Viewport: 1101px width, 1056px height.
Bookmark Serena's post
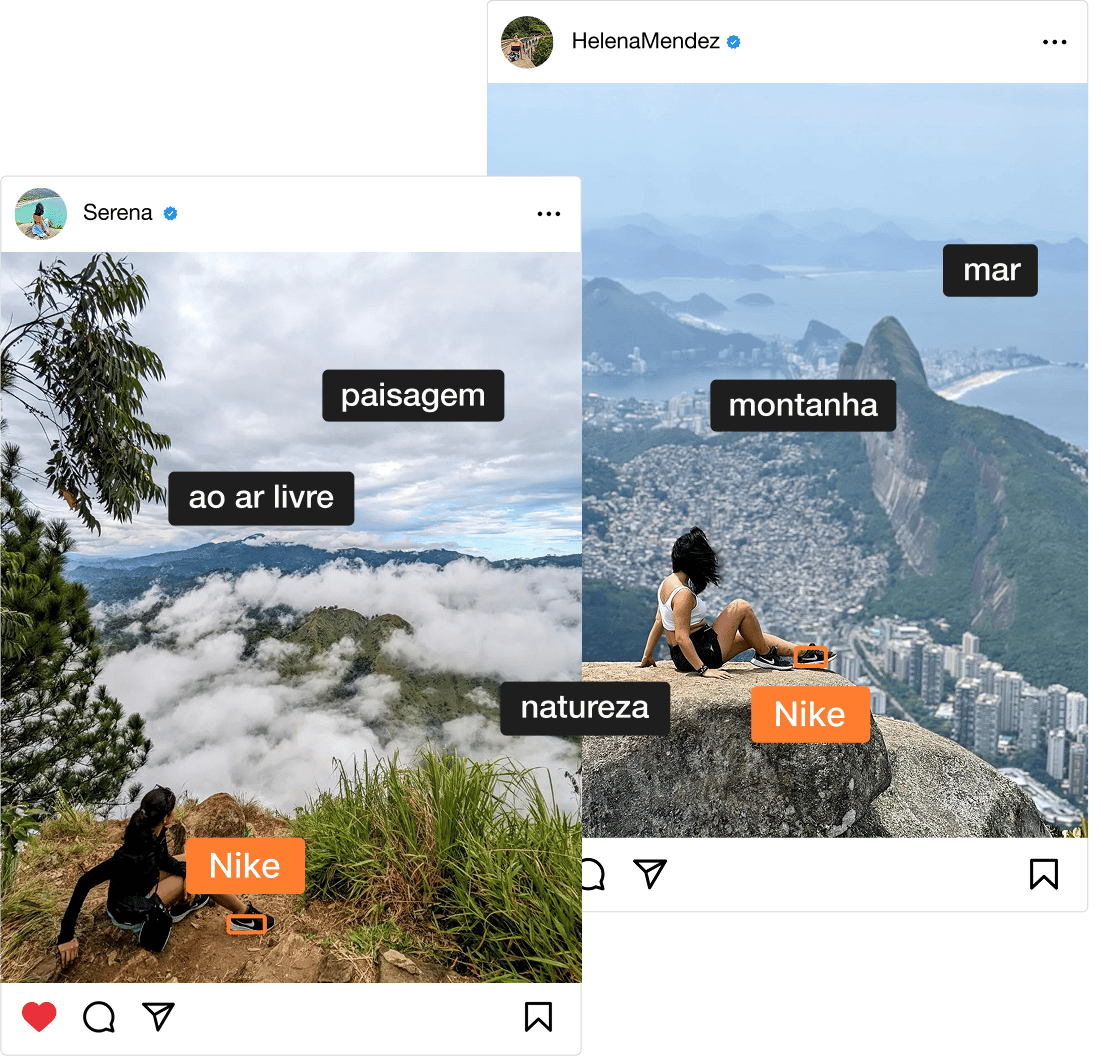pos(539,1016)
